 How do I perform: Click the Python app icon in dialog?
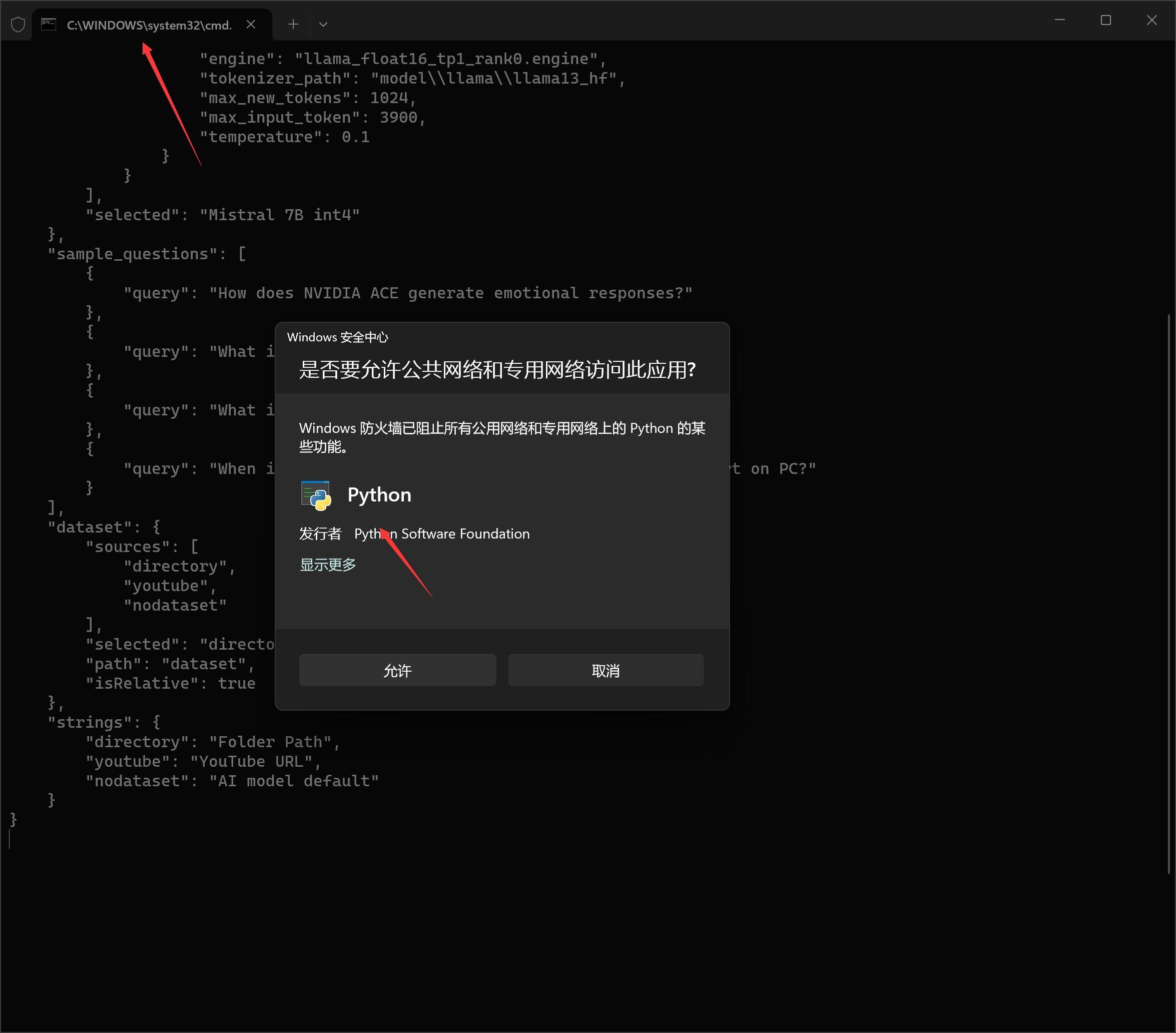coord(316,495)
